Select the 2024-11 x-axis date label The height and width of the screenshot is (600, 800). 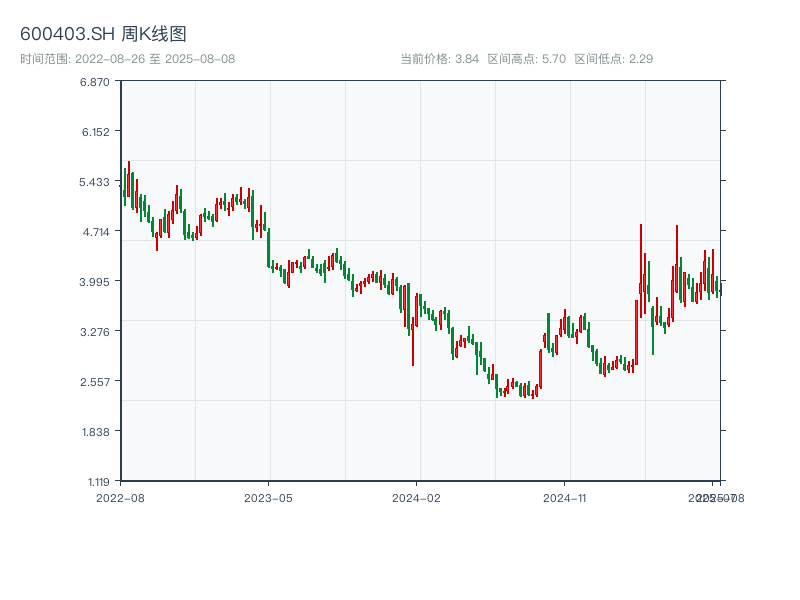[x=565, y=497]
